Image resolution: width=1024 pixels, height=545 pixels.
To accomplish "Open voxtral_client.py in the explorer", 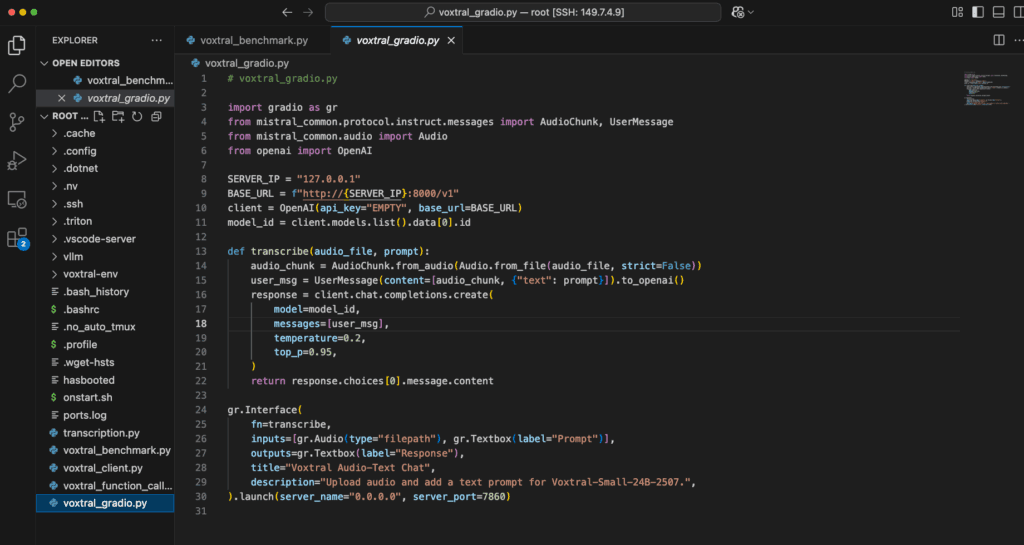I will 104,468.
